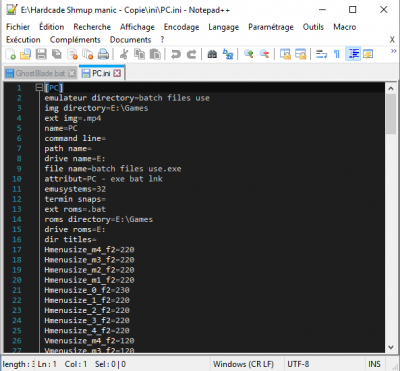Show all characters with the pilcrow icon
Screen dimensions: 400x371
pyautogui.click(x=337, y=54)
